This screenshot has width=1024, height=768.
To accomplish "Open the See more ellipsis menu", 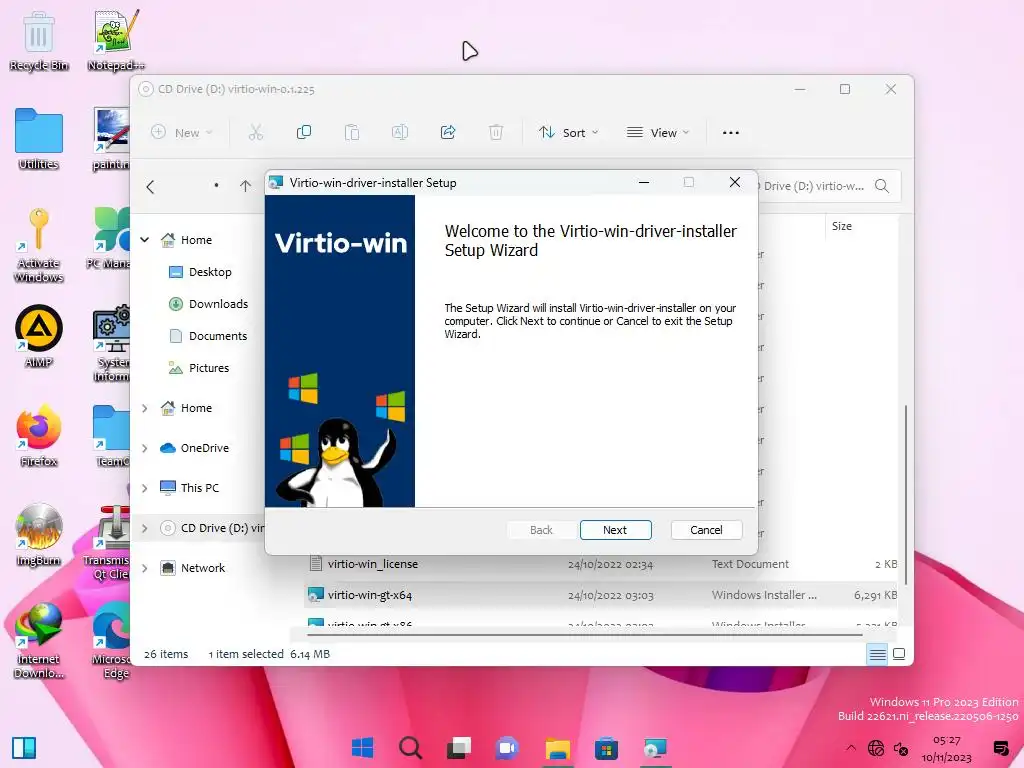I will (x=731, y=133).
